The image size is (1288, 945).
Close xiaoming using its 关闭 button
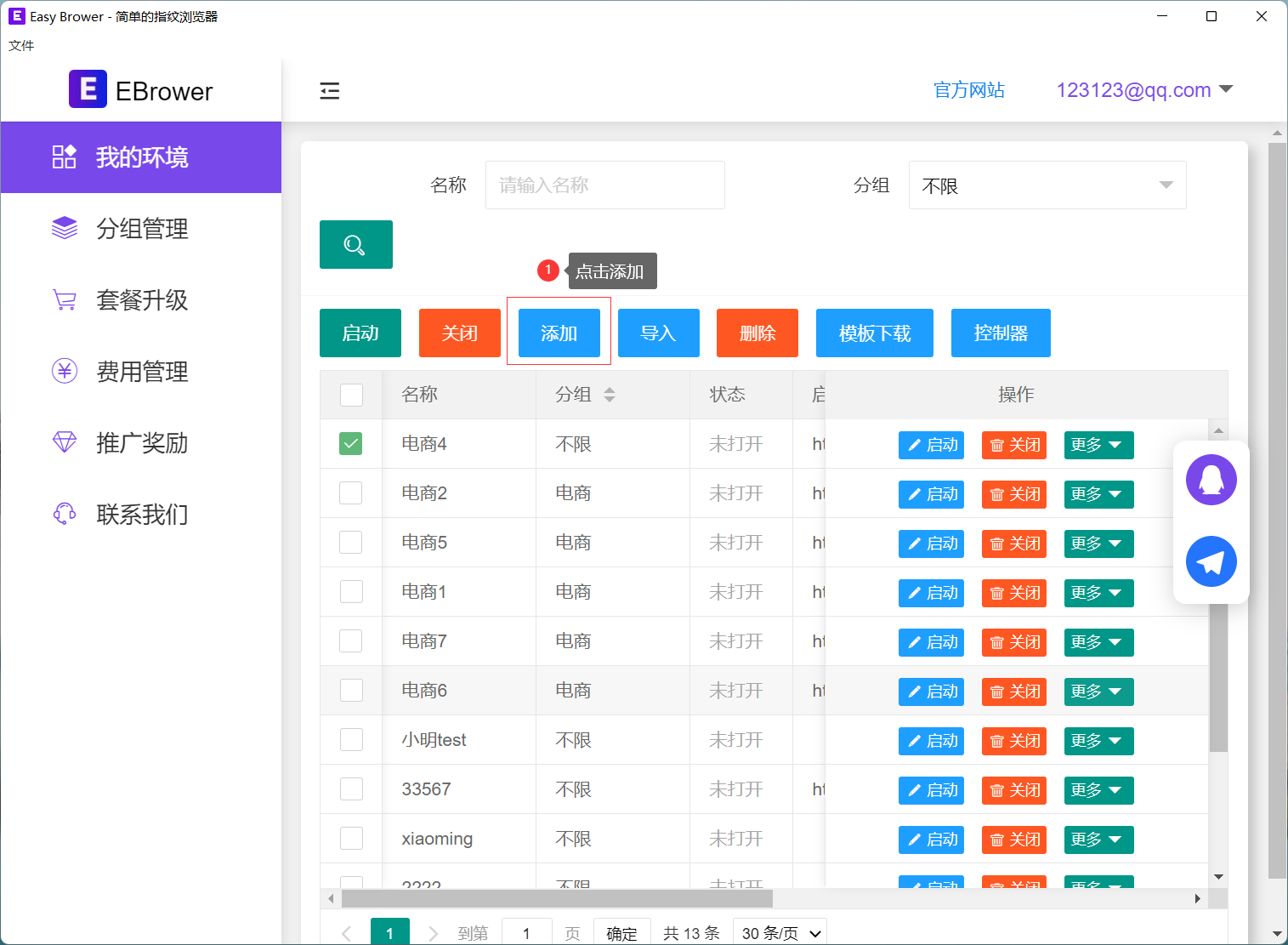click(1014, 840)
